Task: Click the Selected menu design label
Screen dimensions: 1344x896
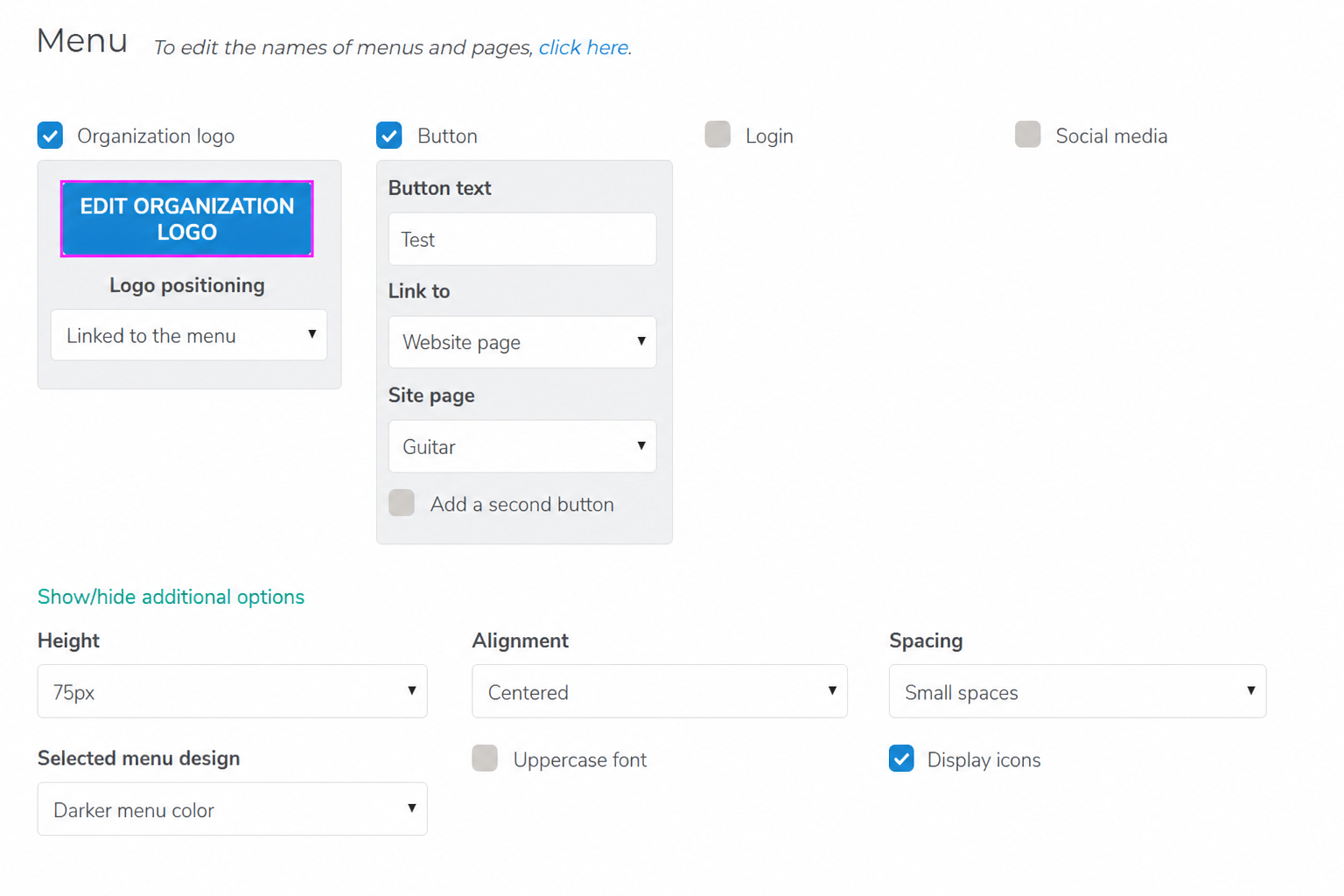Action: [138, 758]
